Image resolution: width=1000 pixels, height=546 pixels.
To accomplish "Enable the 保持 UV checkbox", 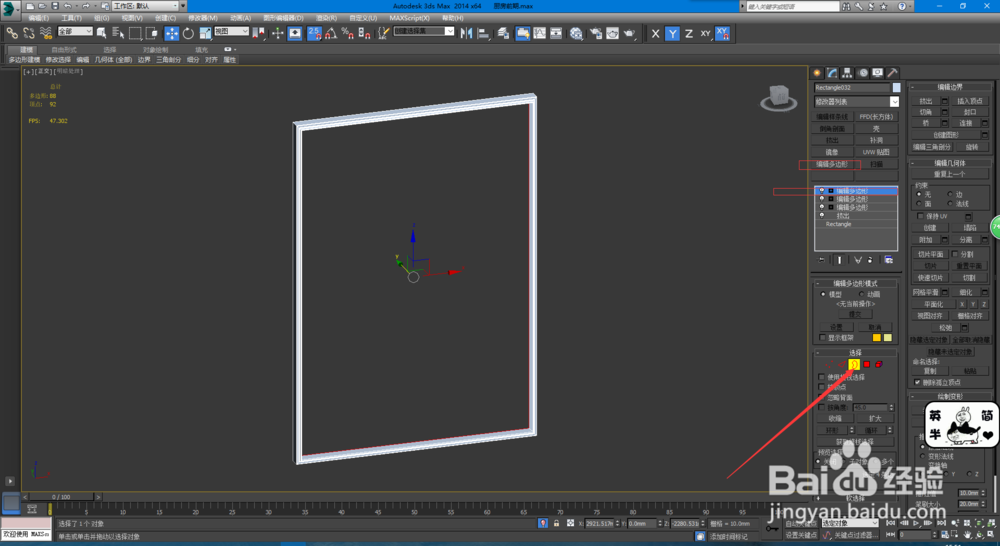I will click(920, 216).
